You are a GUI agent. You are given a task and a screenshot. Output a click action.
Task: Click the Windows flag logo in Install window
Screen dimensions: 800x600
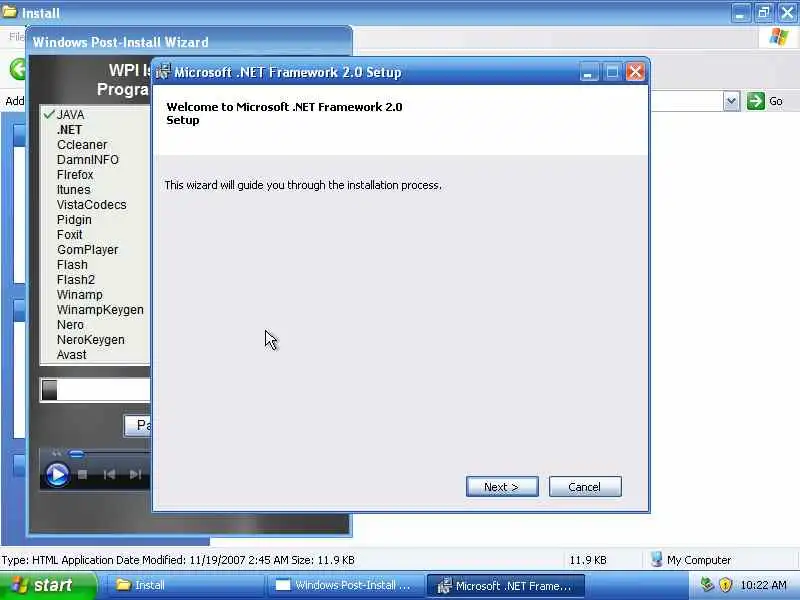pos(779,37)
